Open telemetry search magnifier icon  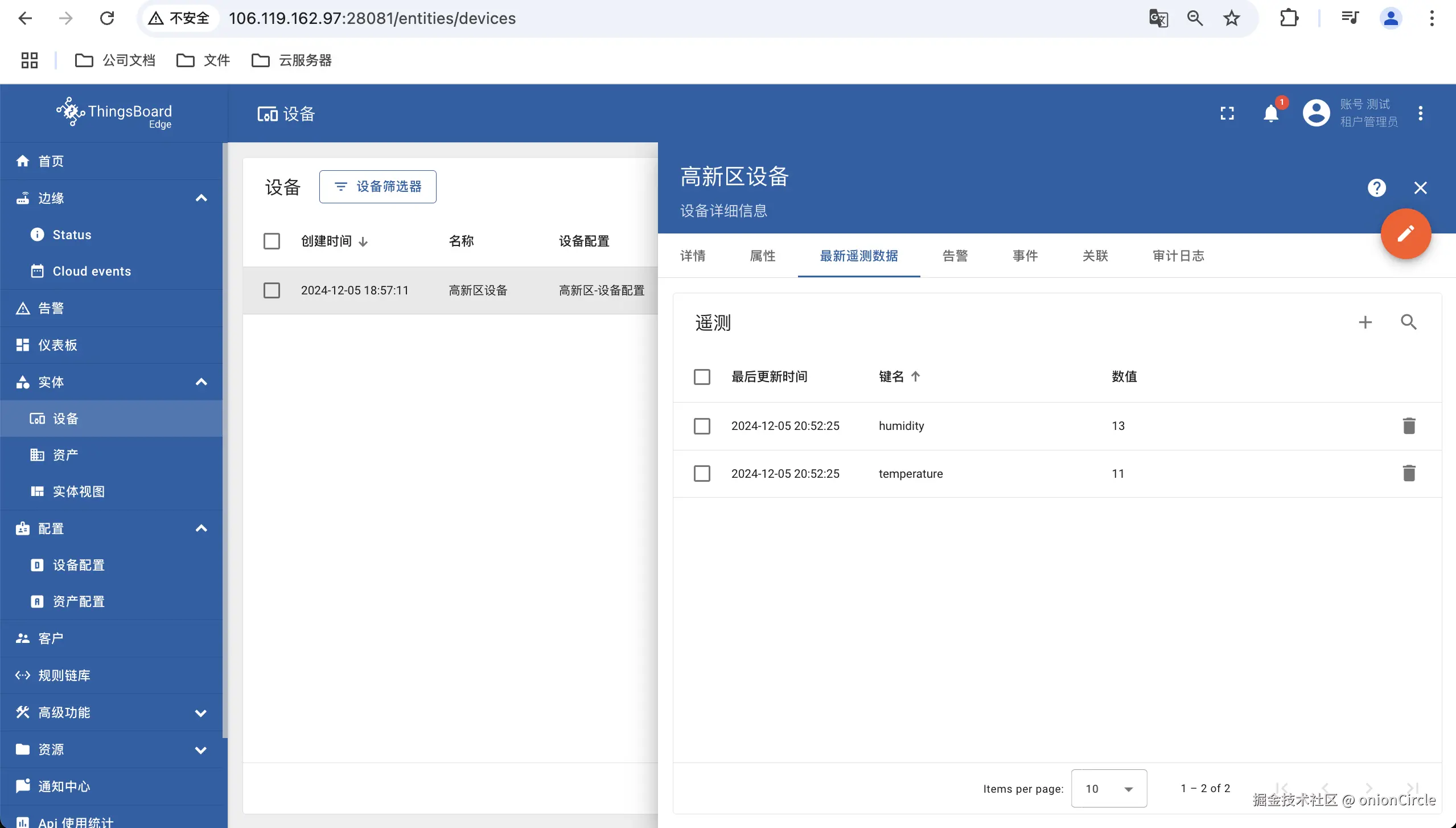[1409, 322]
